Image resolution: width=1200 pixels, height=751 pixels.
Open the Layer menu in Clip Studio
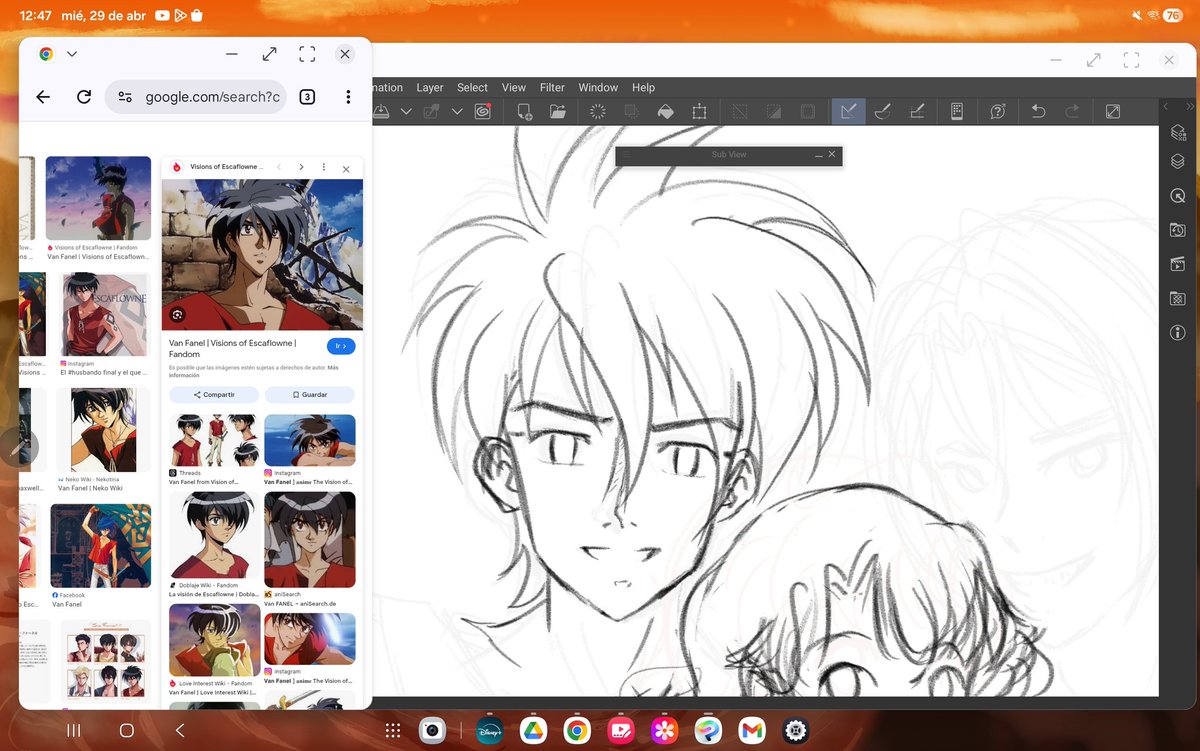tap(429, 88)
